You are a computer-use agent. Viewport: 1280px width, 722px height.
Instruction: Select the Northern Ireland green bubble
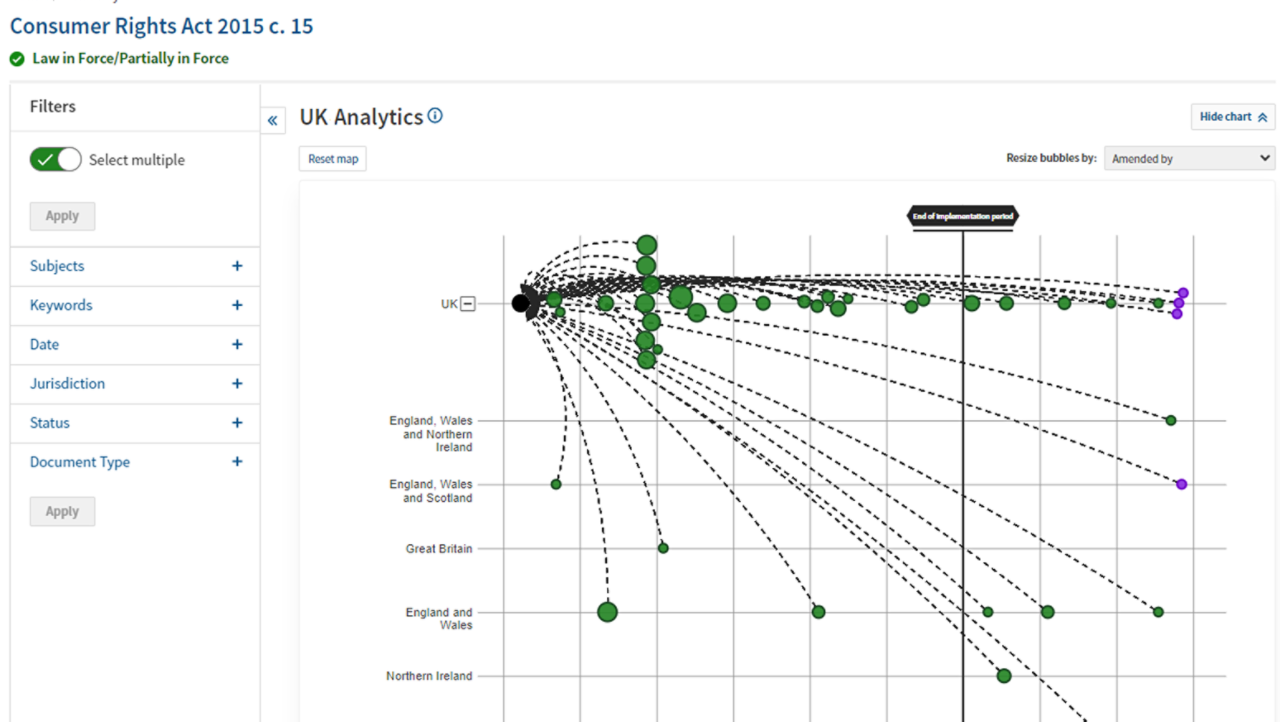tap(1004, 676)
